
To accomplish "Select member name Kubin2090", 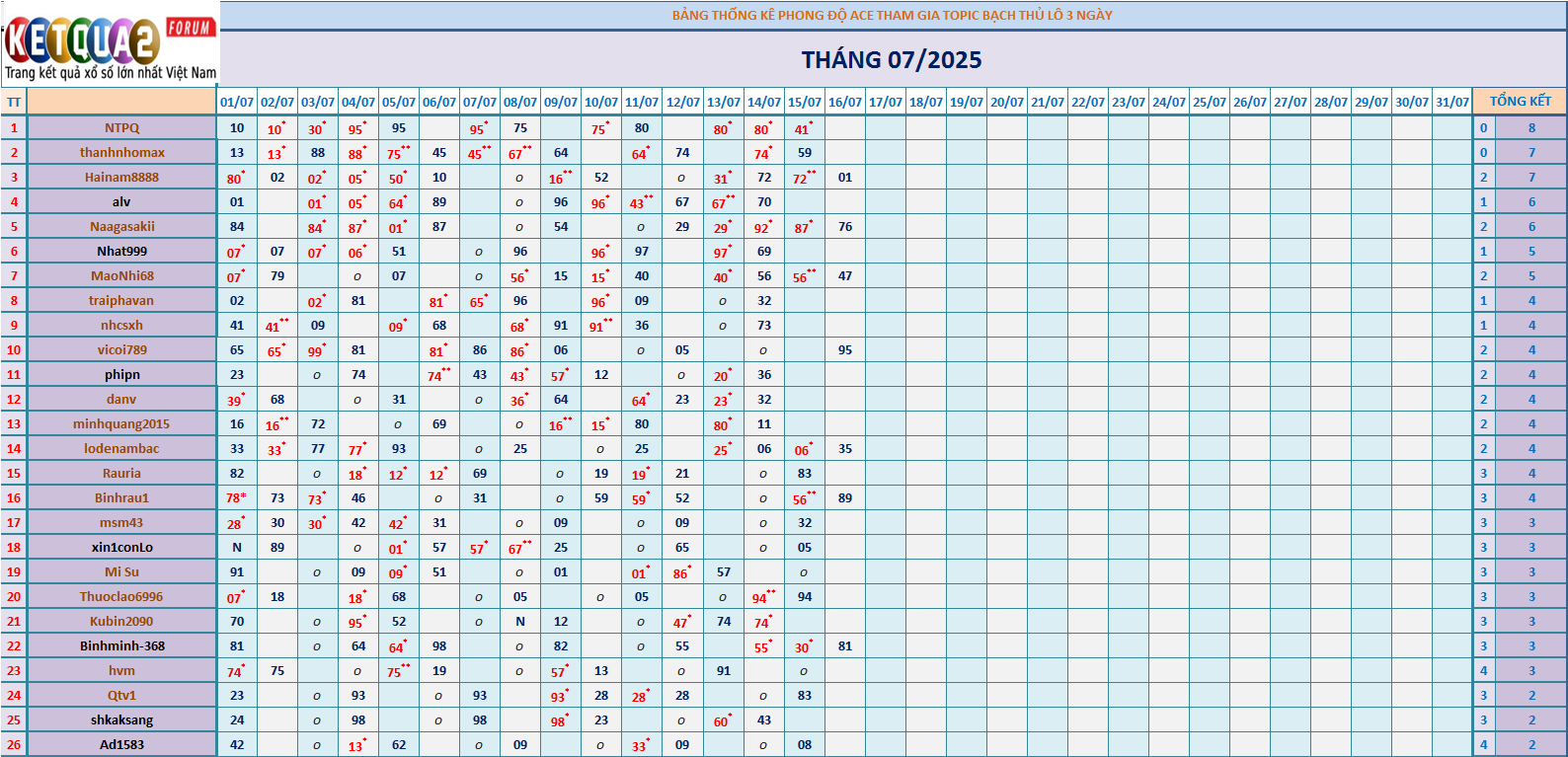I will 122,621.
